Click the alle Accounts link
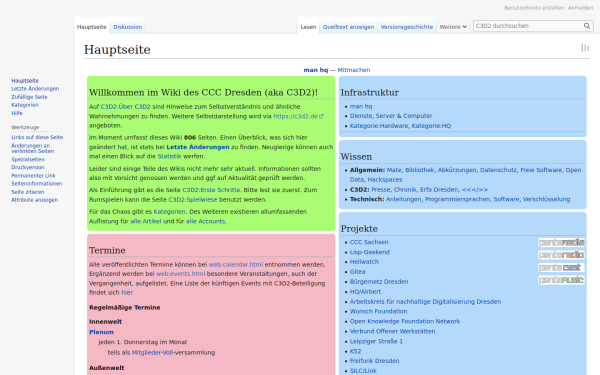Screen dimensions: 600x375 (205, 221)
